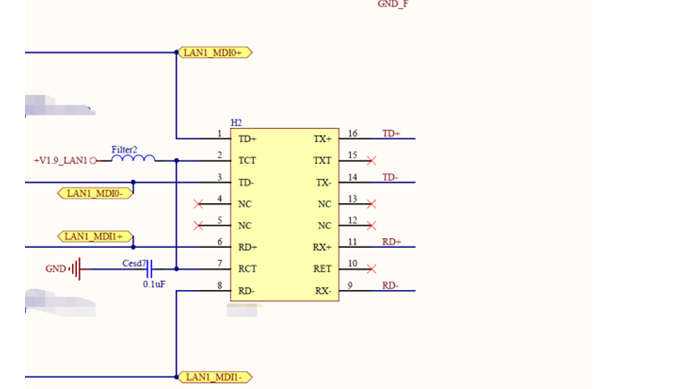Click the H2 component designator
The width and height of the screenshot is (682, 389).
point(236,123)
